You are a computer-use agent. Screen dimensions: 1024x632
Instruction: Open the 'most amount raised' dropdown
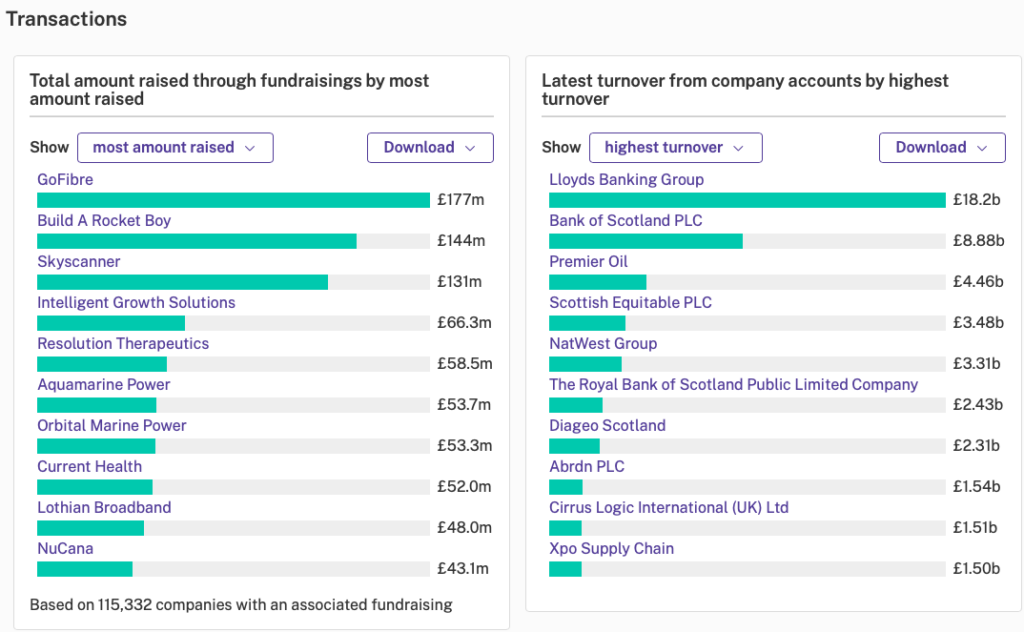click(175, 148)
